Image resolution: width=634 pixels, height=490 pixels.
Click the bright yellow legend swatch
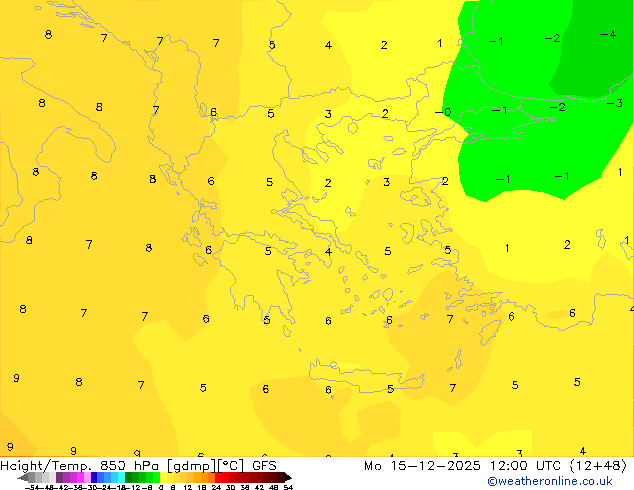[163, 477]
